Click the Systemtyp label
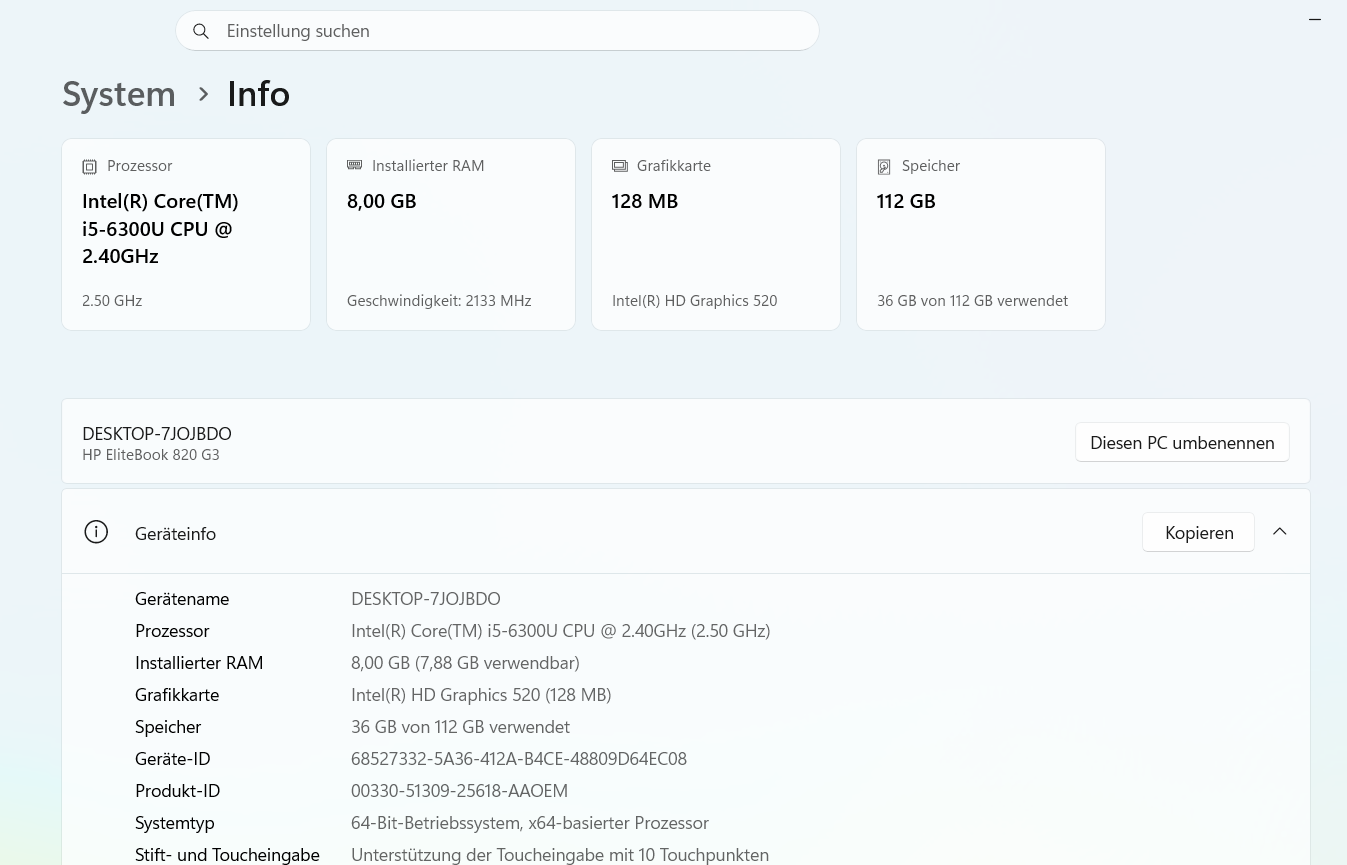The image size is (1347, 865). tap(175, 823)
